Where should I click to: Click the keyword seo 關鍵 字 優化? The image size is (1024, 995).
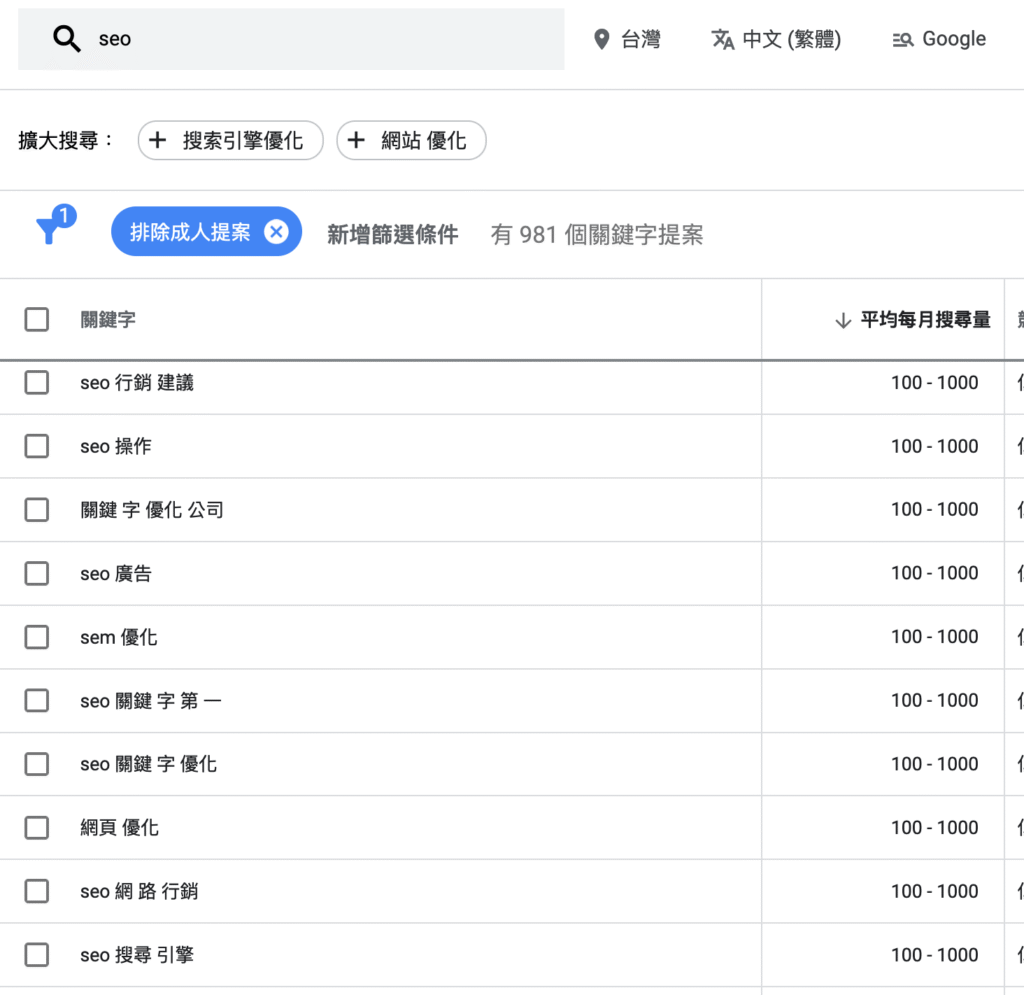pyautogui.click(x=148, y=764)
